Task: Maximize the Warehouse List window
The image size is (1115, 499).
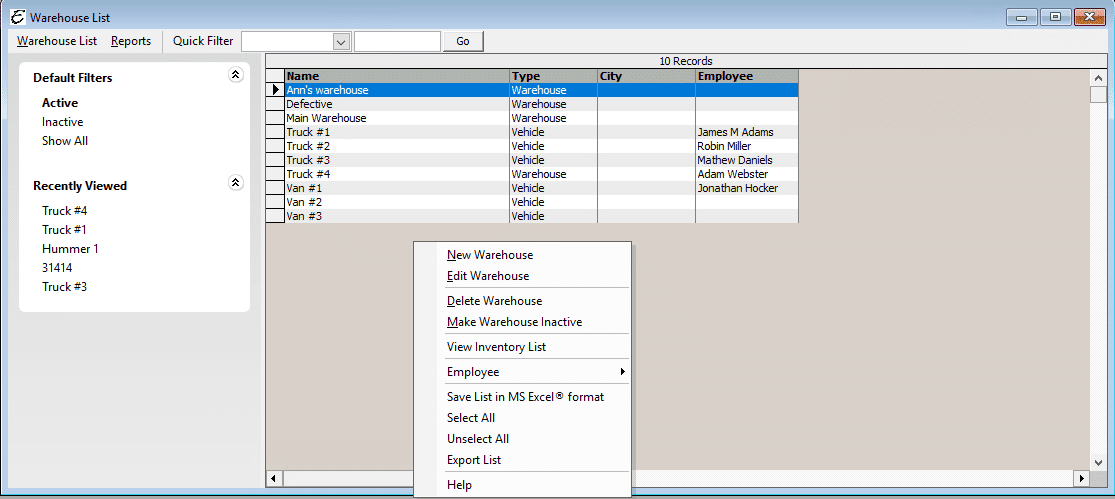Action: tap(1056, 16)
